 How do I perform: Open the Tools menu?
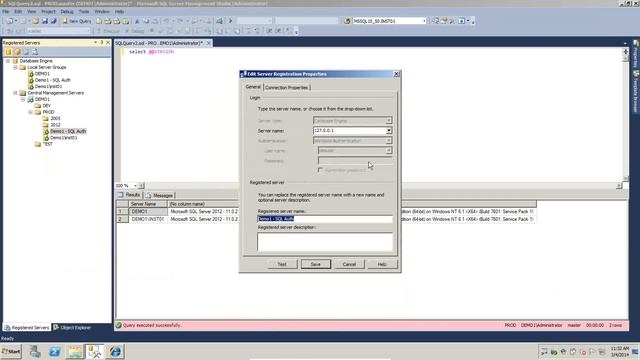(x=84, y=11)
